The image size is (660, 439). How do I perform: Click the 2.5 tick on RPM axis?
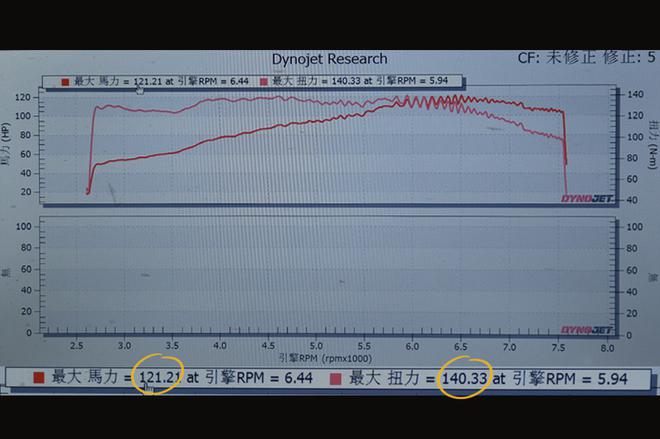76,346
